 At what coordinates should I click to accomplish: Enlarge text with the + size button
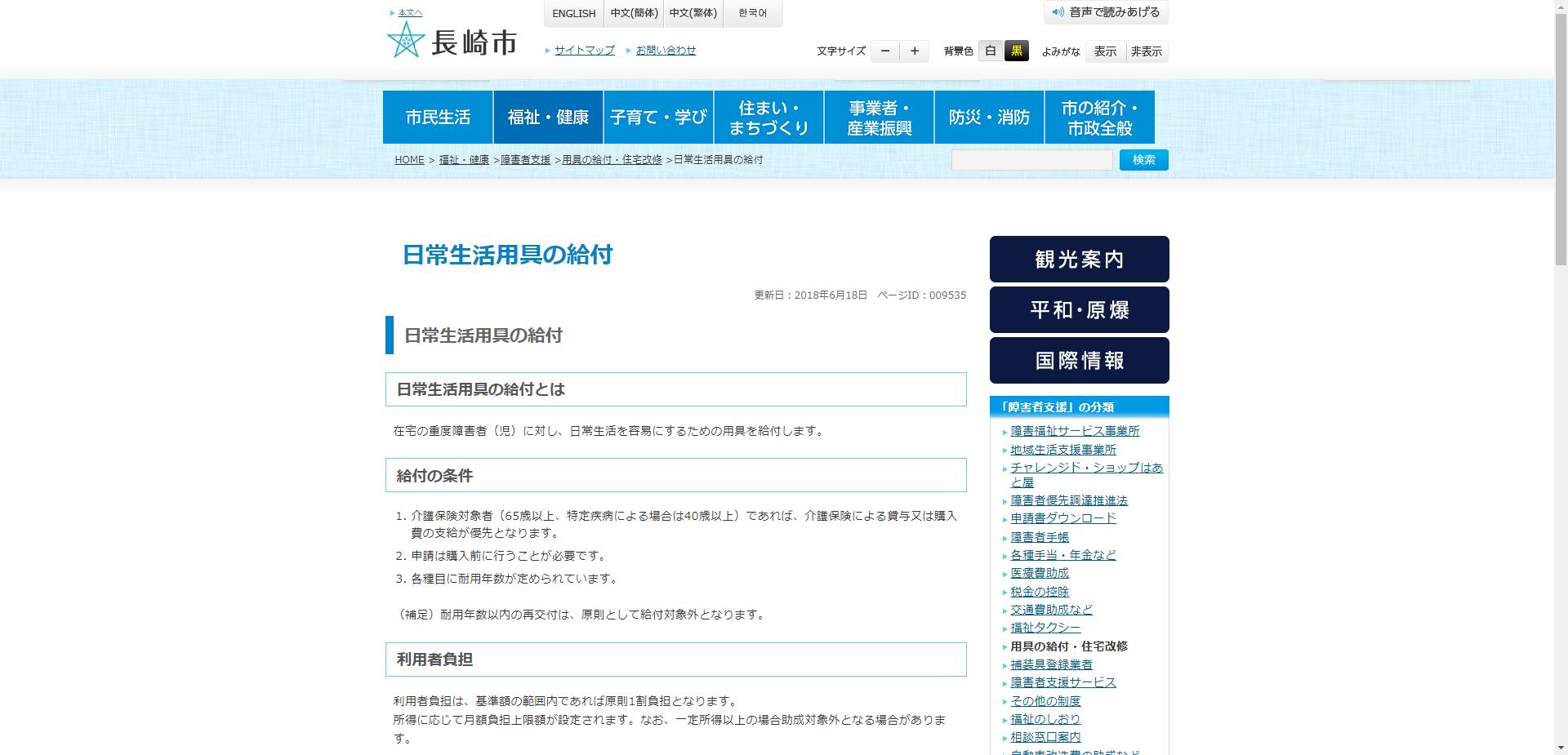click(914, 51)
